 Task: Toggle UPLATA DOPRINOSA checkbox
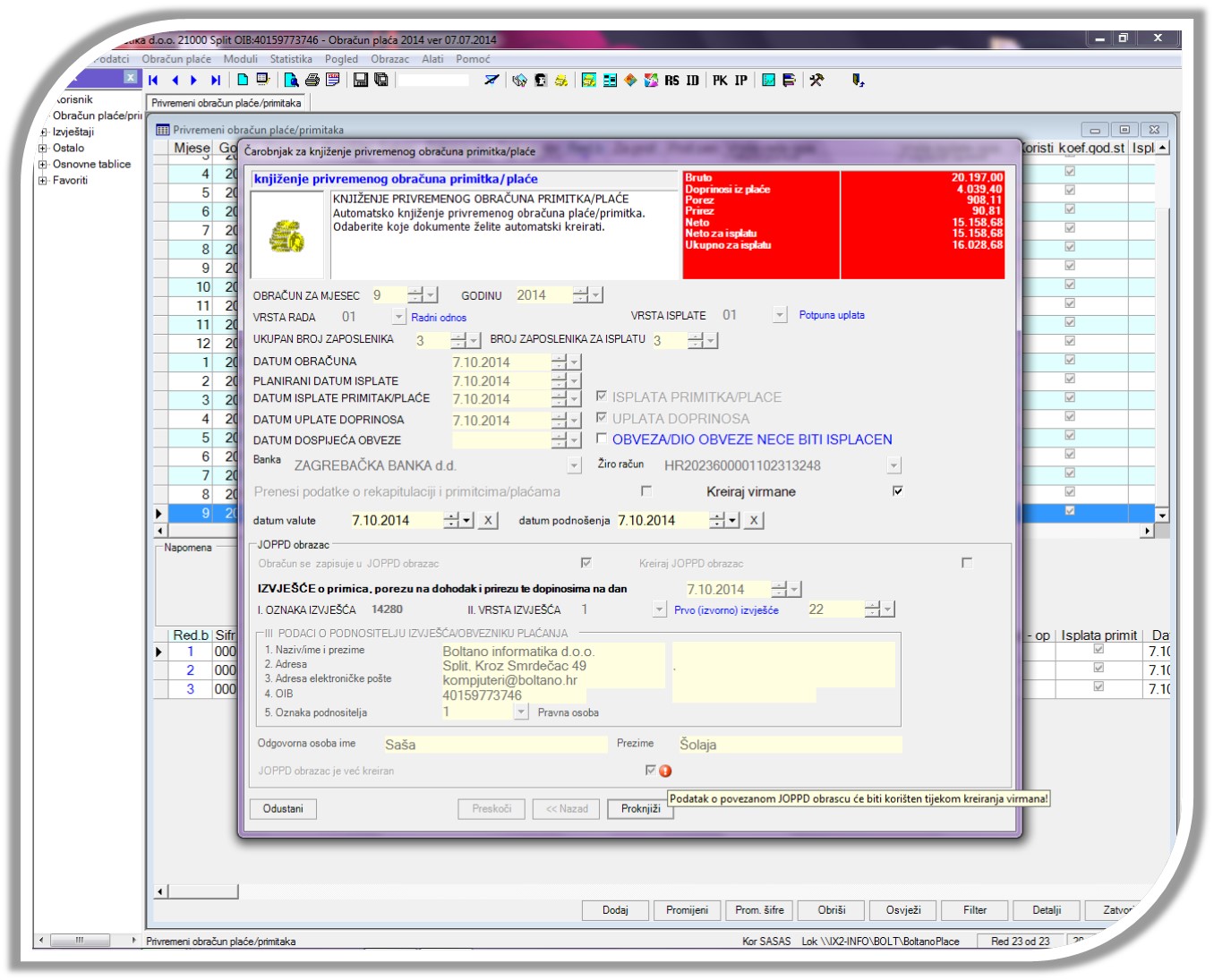coord(602,417)
